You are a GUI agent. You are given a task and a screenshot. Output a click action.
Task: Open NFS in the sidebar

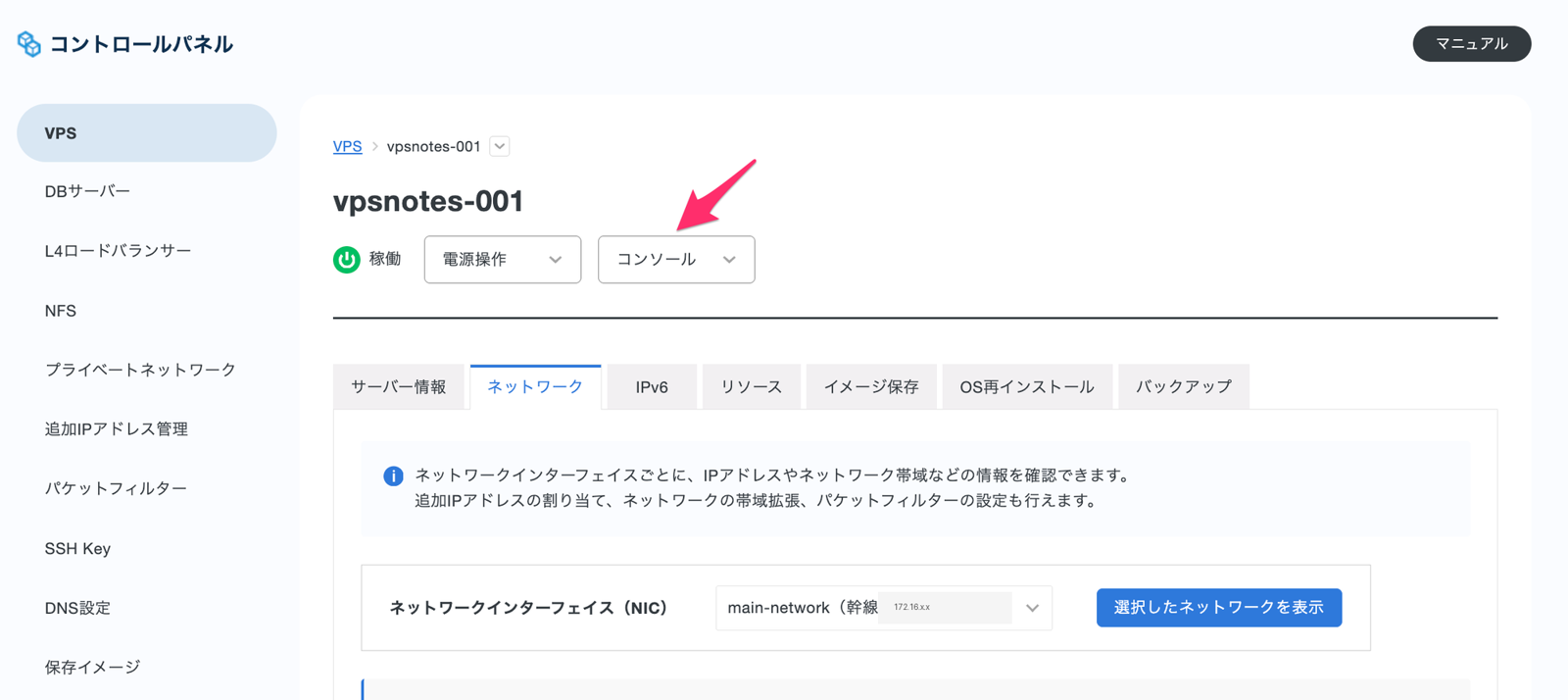[x=60, y=311]
